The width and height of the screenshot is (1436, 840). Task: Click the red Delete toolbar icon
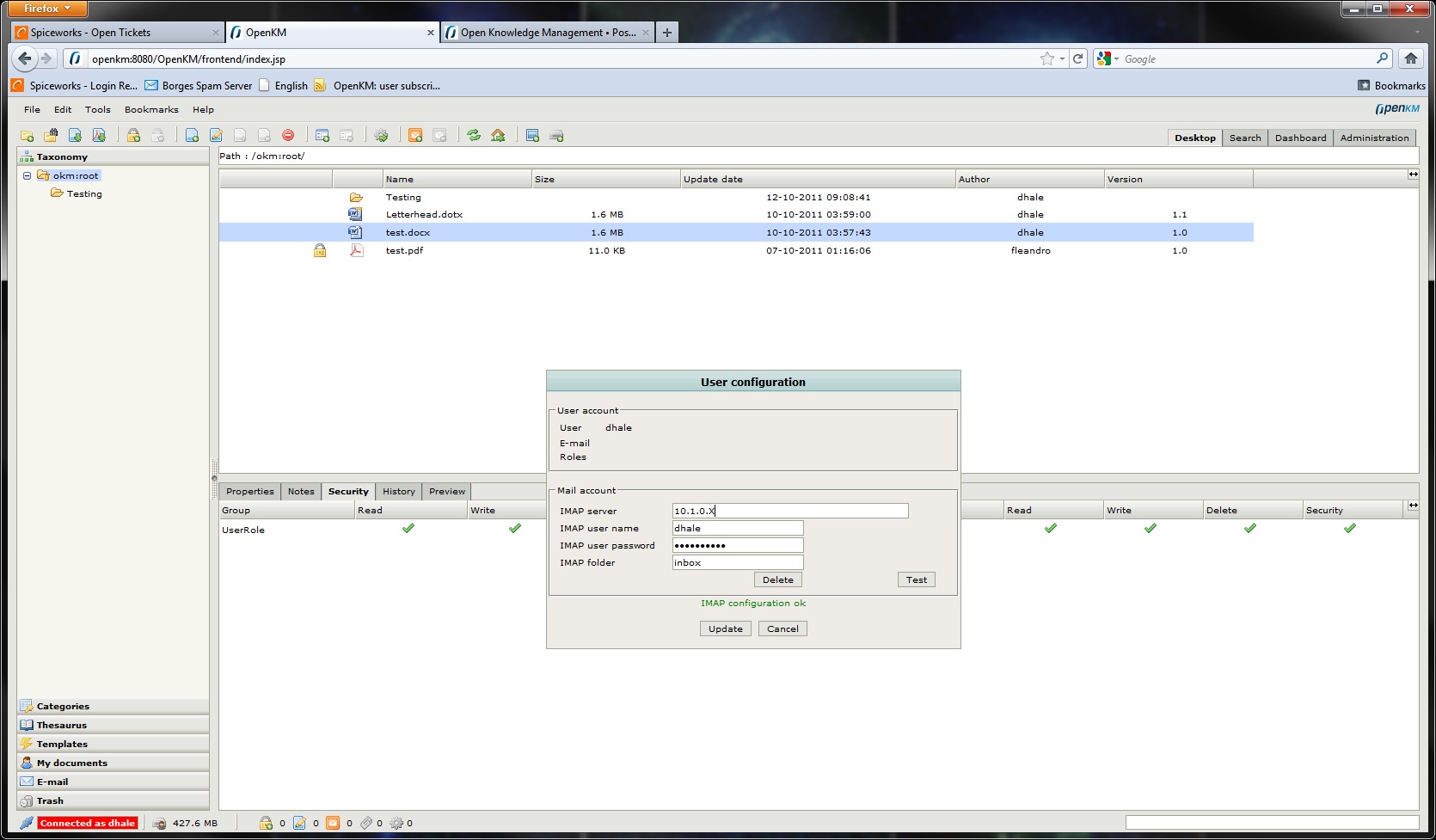click(288, 136)
